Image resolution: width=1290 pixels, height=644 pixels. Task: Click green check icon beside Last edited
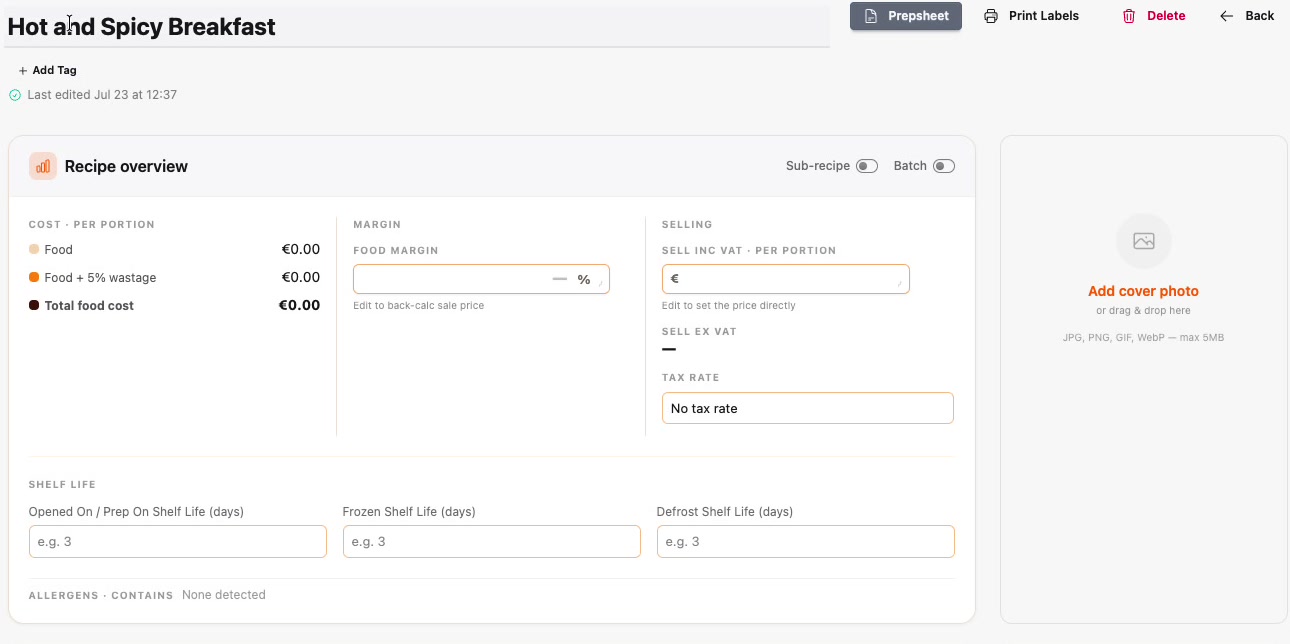click(x=15, y=95)
